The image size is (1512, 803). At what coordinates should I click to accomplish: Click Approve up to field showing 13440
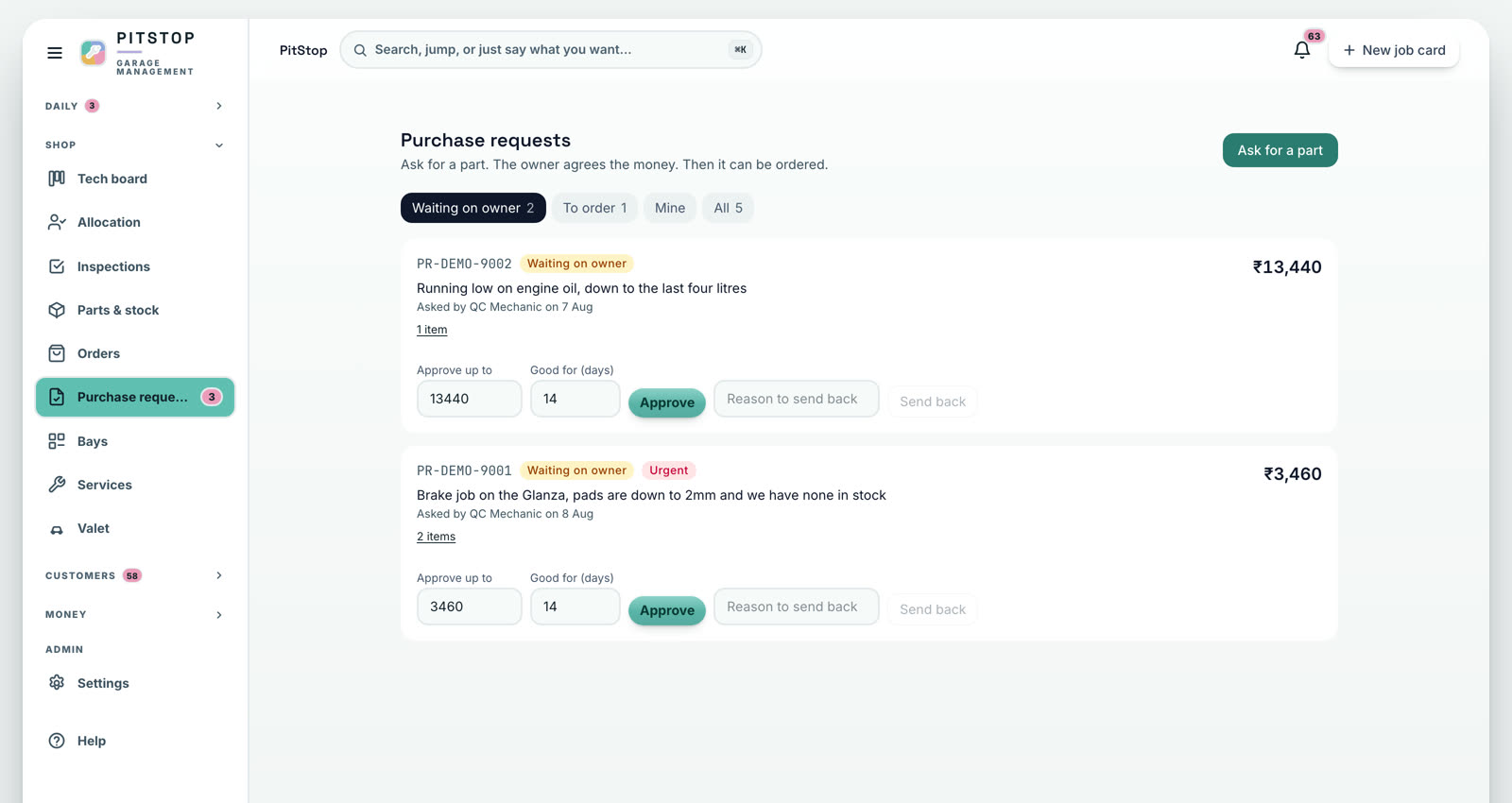pos(470,399)
